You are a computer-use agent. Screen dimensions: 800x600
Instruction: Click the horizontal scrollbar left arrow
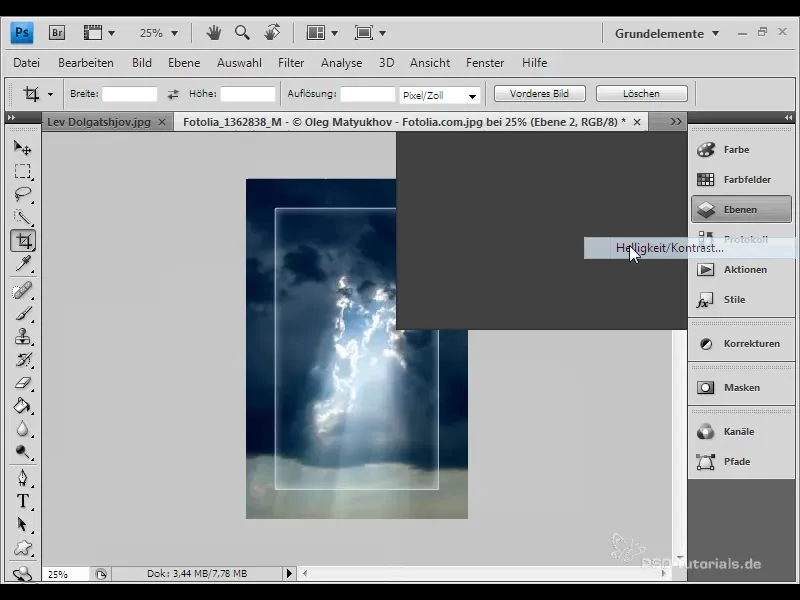click(x=305, y=573)
